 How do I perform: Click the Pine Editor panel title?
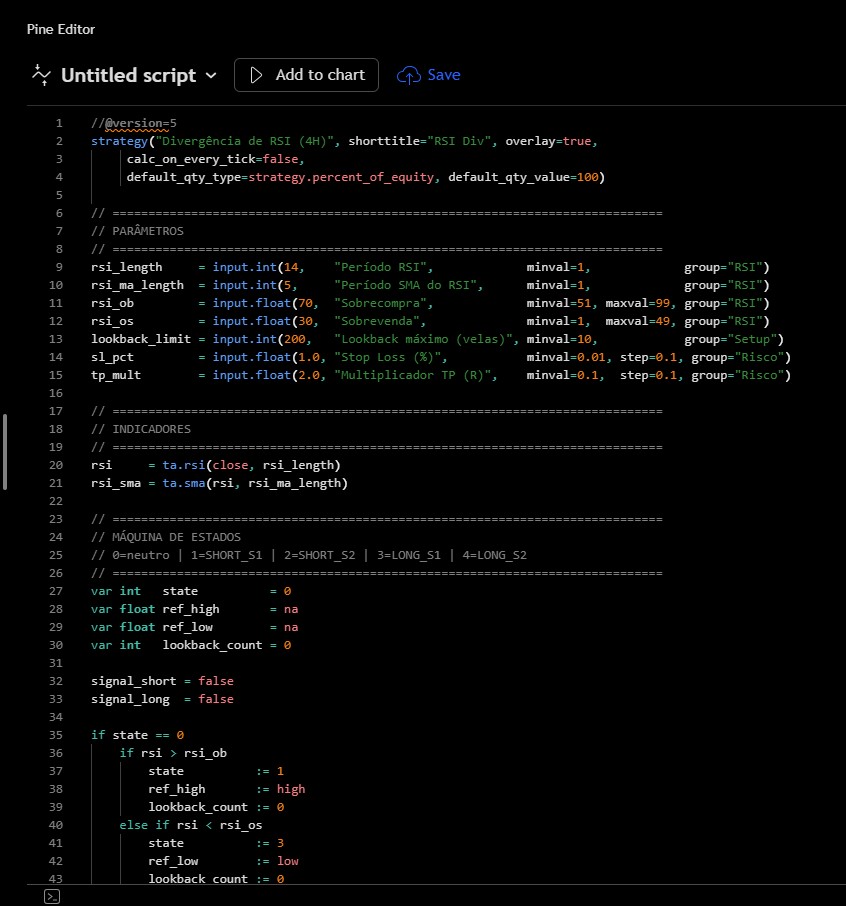pos(61,29)
